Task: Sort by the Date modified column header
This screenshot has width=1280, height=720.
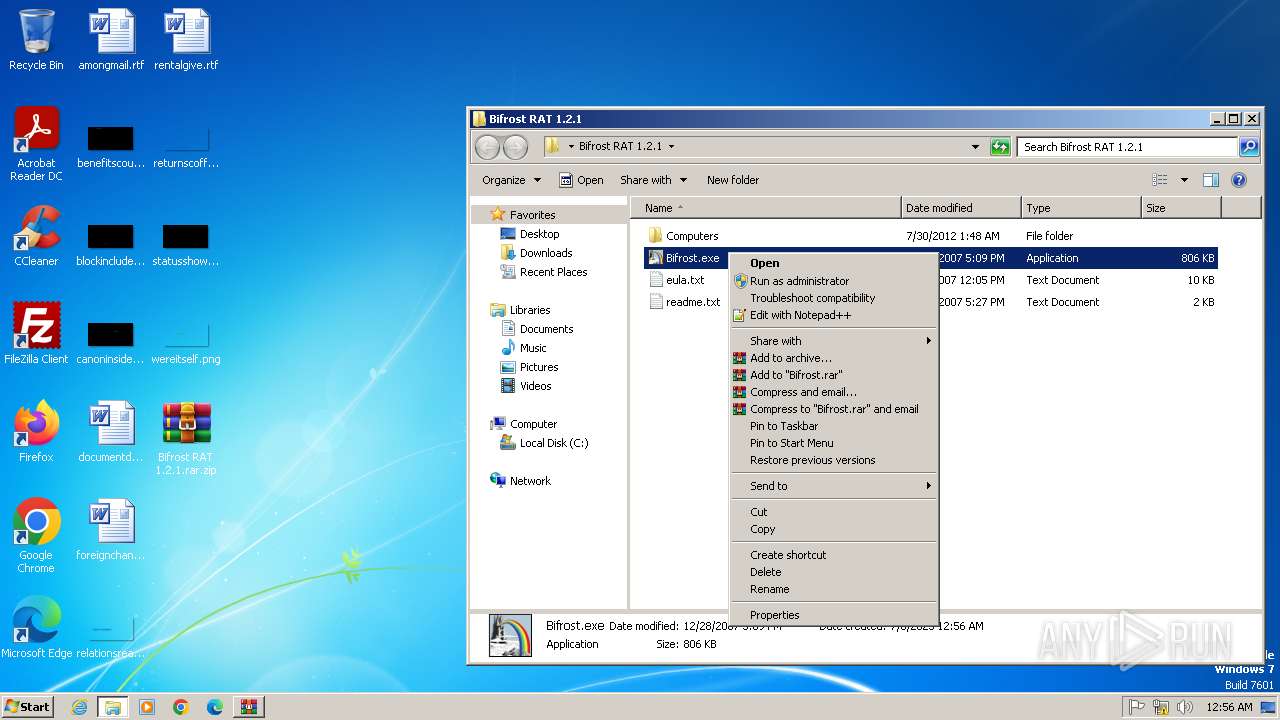Action: [x=961, y=208]
